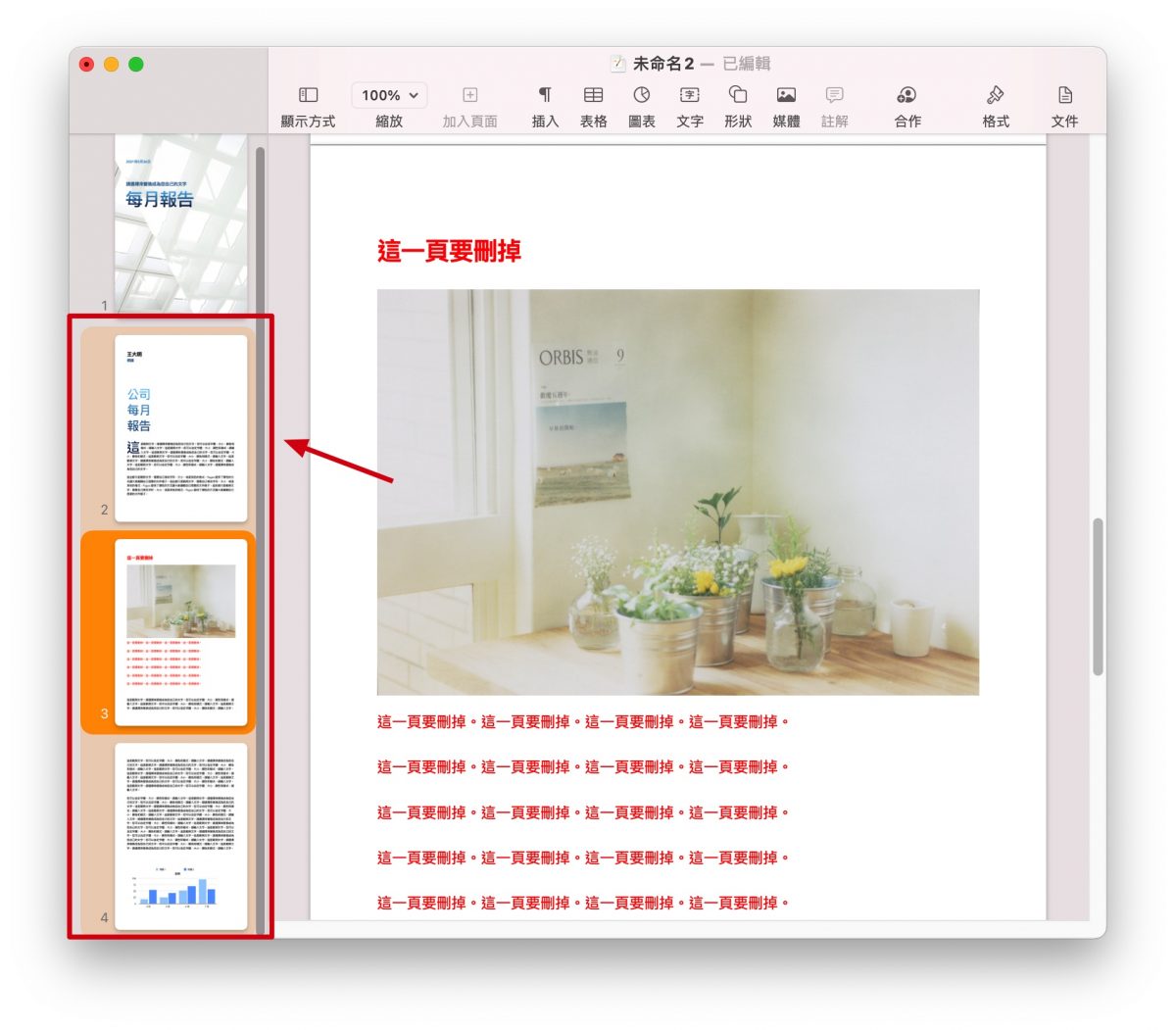Click the yellow minimize window button
The height and width of the screenshot is (1030, 1176).
[111, 64]
